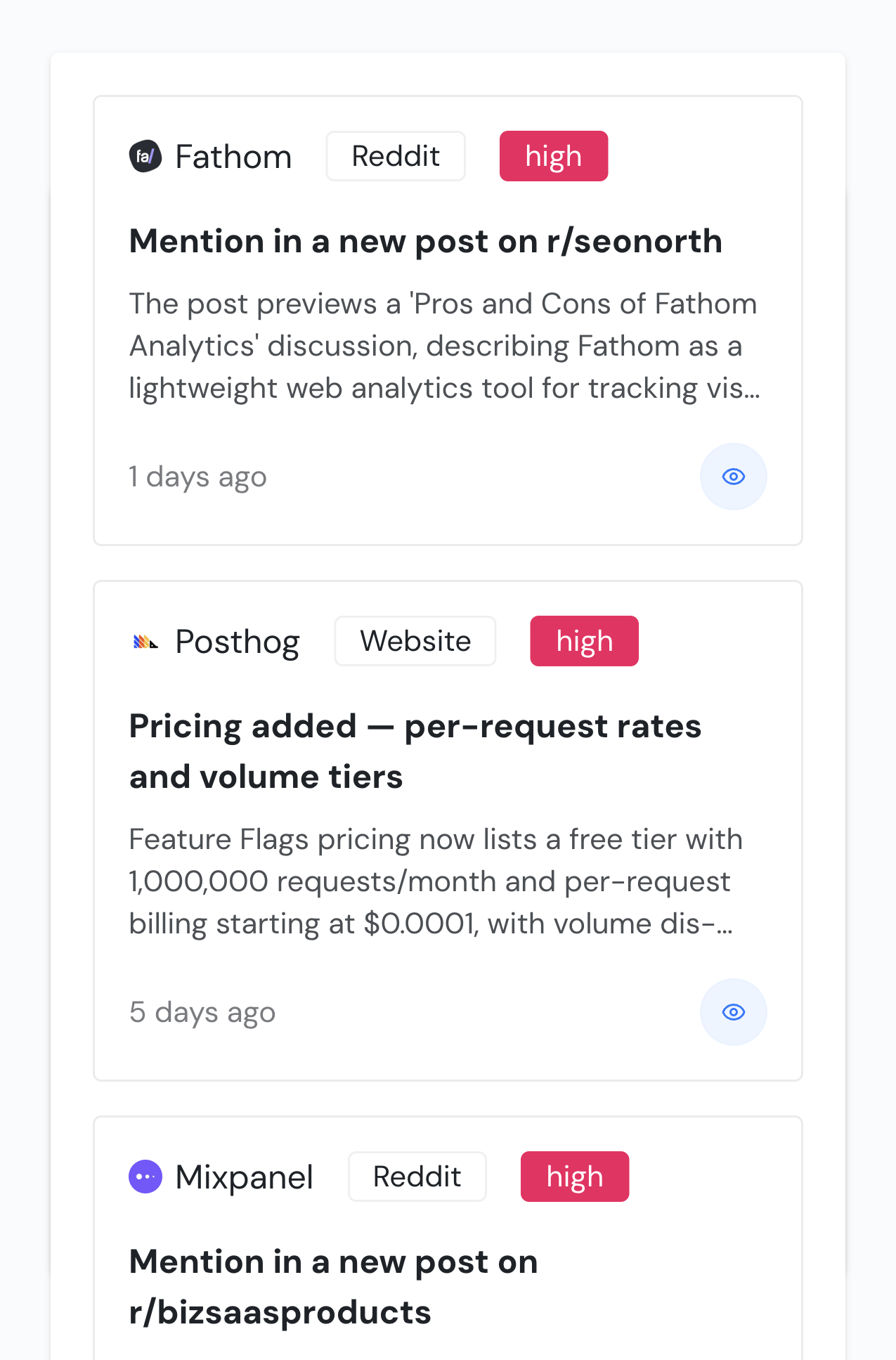Expand the truncated Feature Flags pricing description
Viewport: 896px width, 1360px height.
pos(436,881)
